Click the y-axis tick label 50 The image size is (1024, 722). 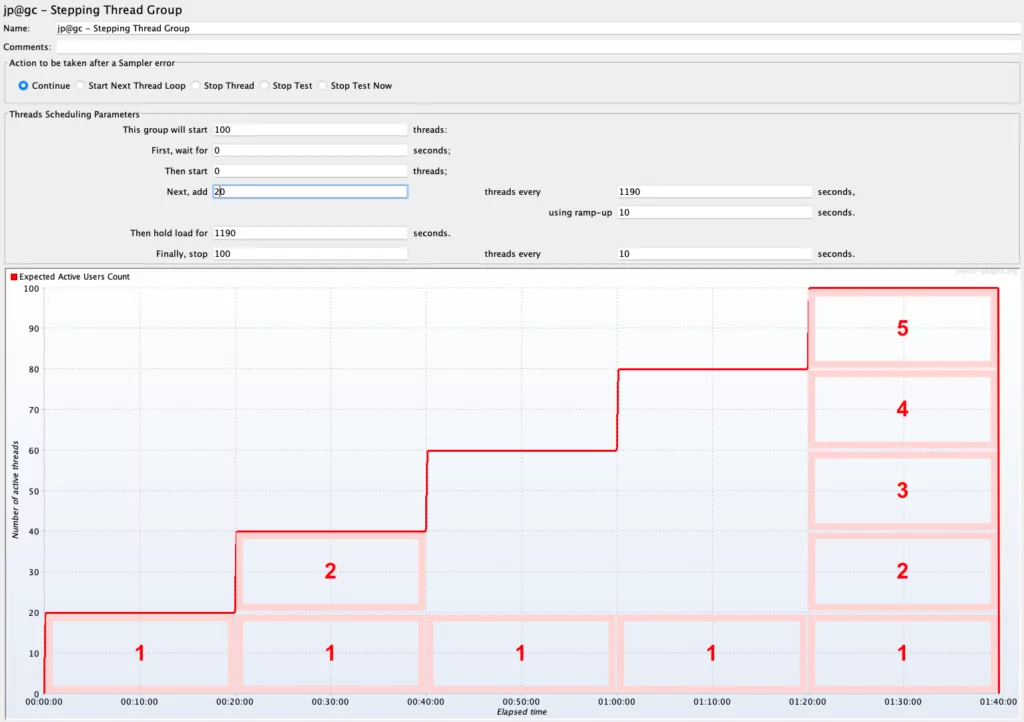tap(33, 491)
